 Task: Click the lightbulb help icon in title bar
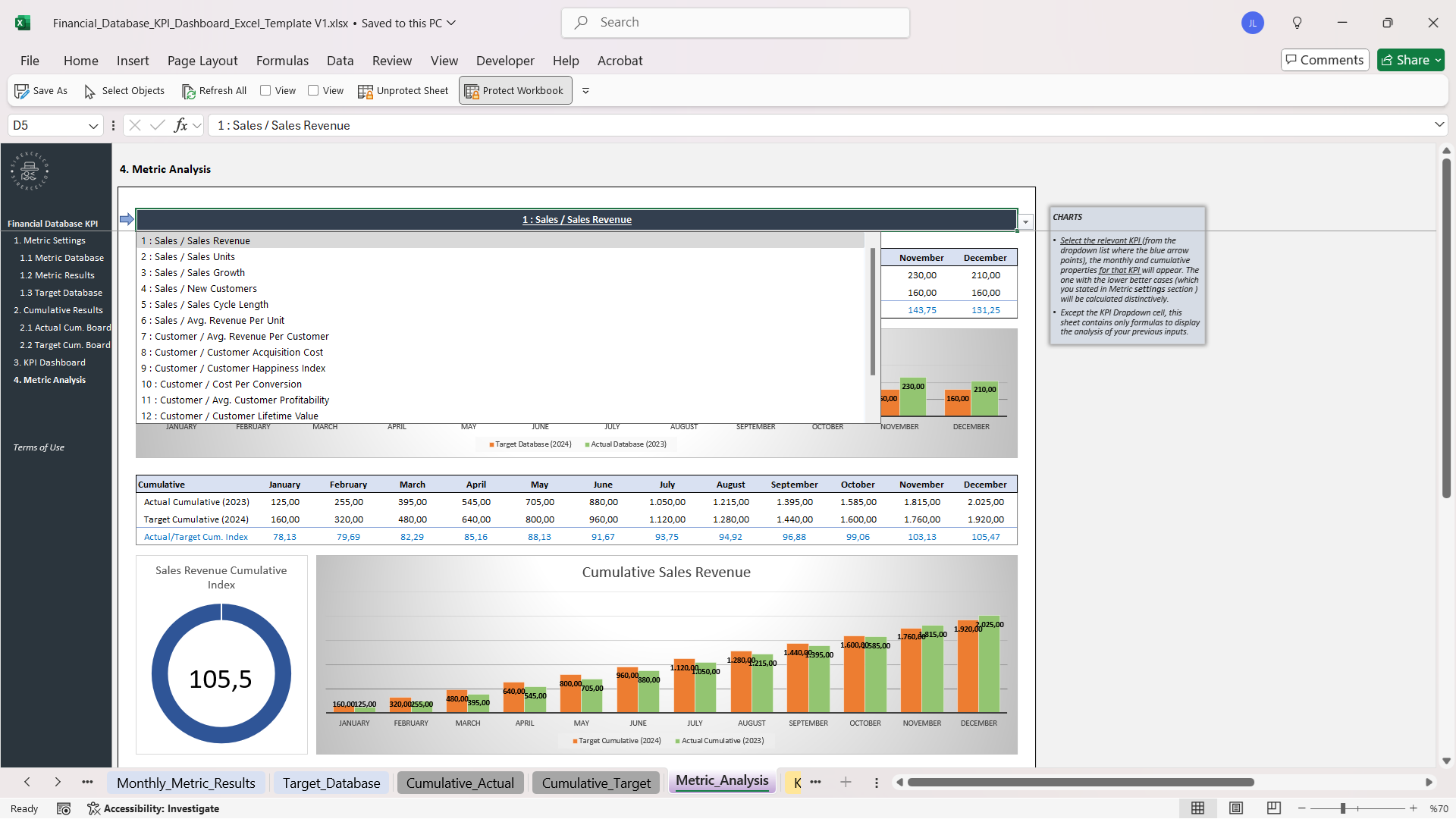1298,23
